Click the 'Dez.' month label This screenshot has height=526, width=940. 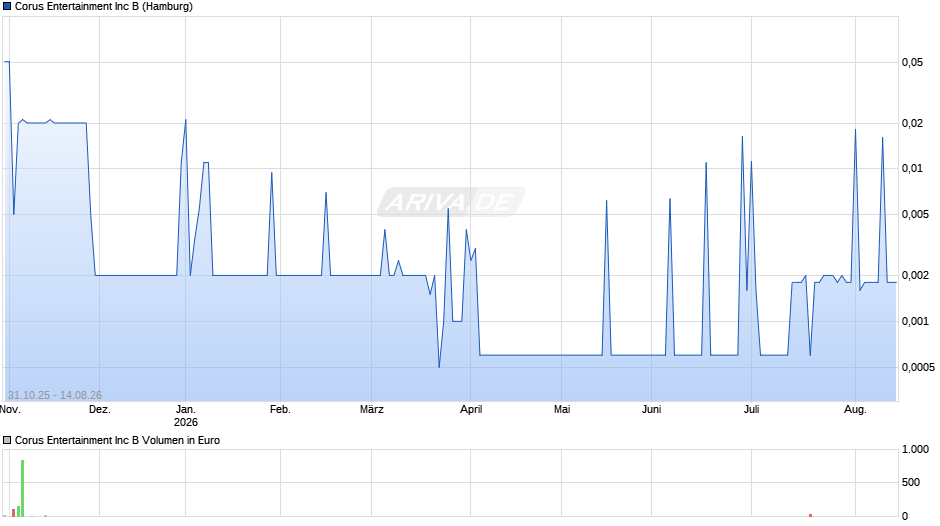point(100,410)
